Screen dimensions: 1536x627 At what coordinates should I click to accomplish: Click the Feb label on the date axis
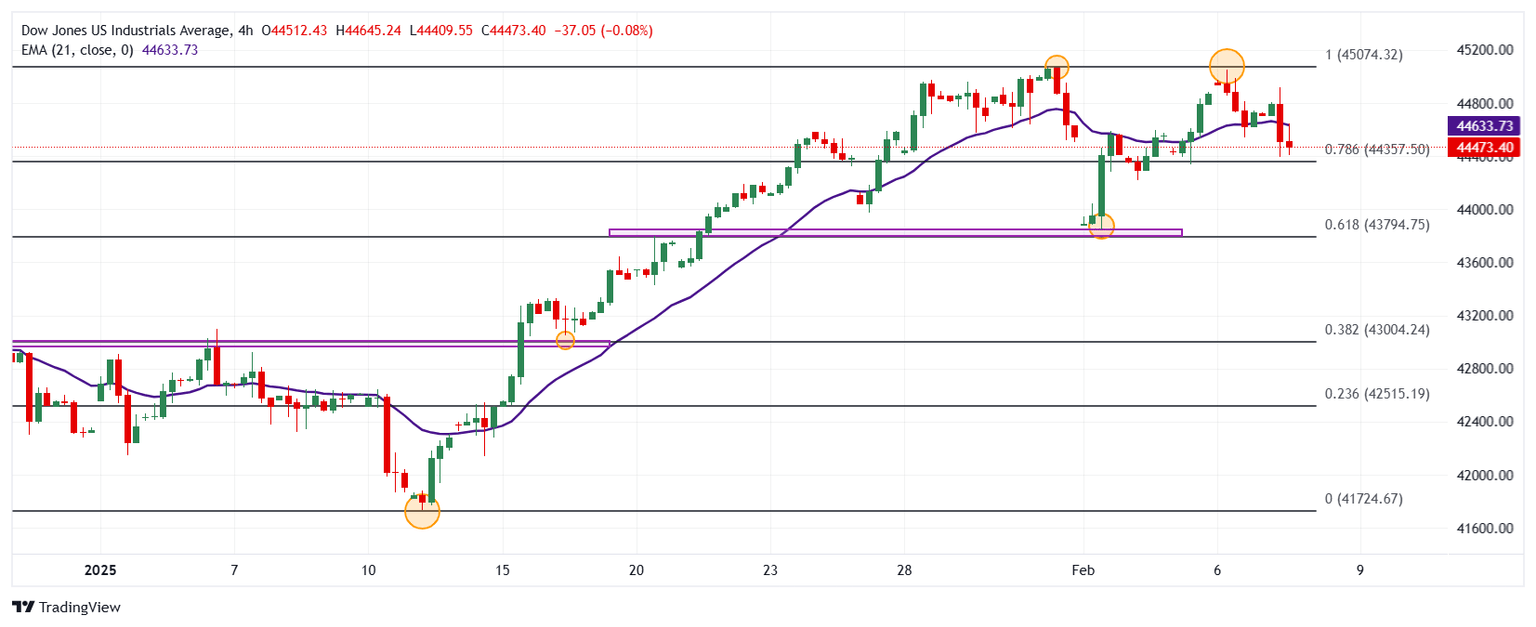(x=1082, y=570)
